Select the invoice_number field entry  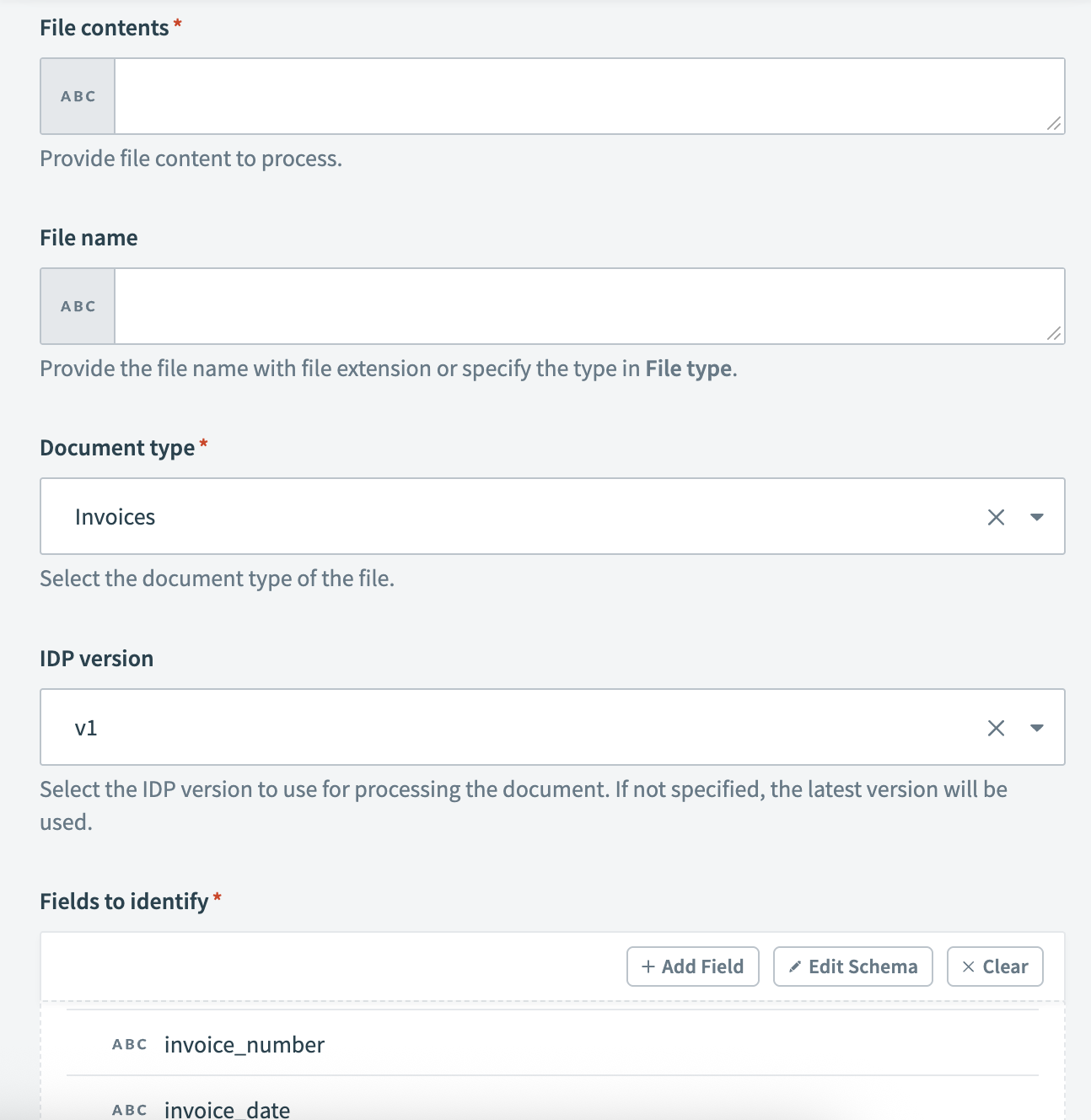click(244, 1044)
